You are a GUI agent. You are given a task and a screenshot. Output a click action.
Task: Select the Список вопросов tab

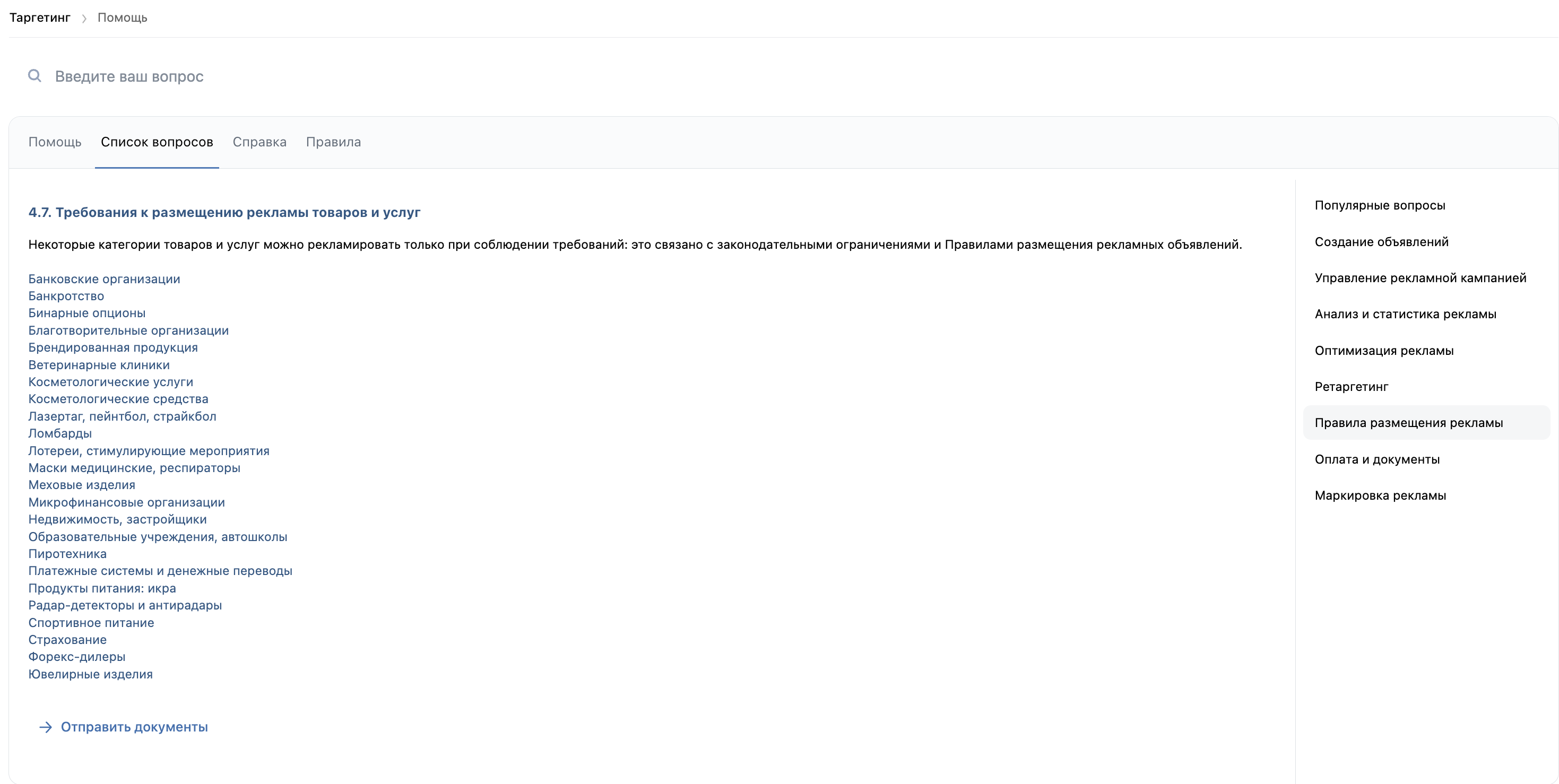point(157,142)
